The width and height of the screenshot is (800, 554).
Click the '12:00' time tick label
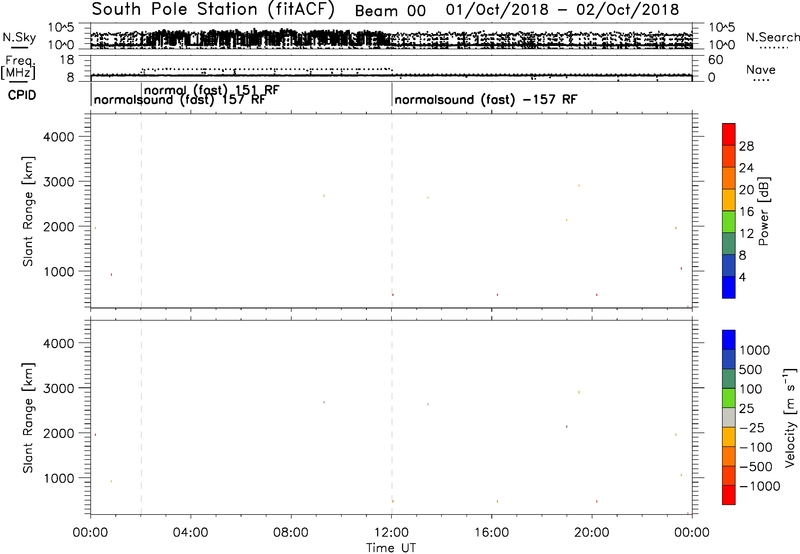click(x=391, y=533)
